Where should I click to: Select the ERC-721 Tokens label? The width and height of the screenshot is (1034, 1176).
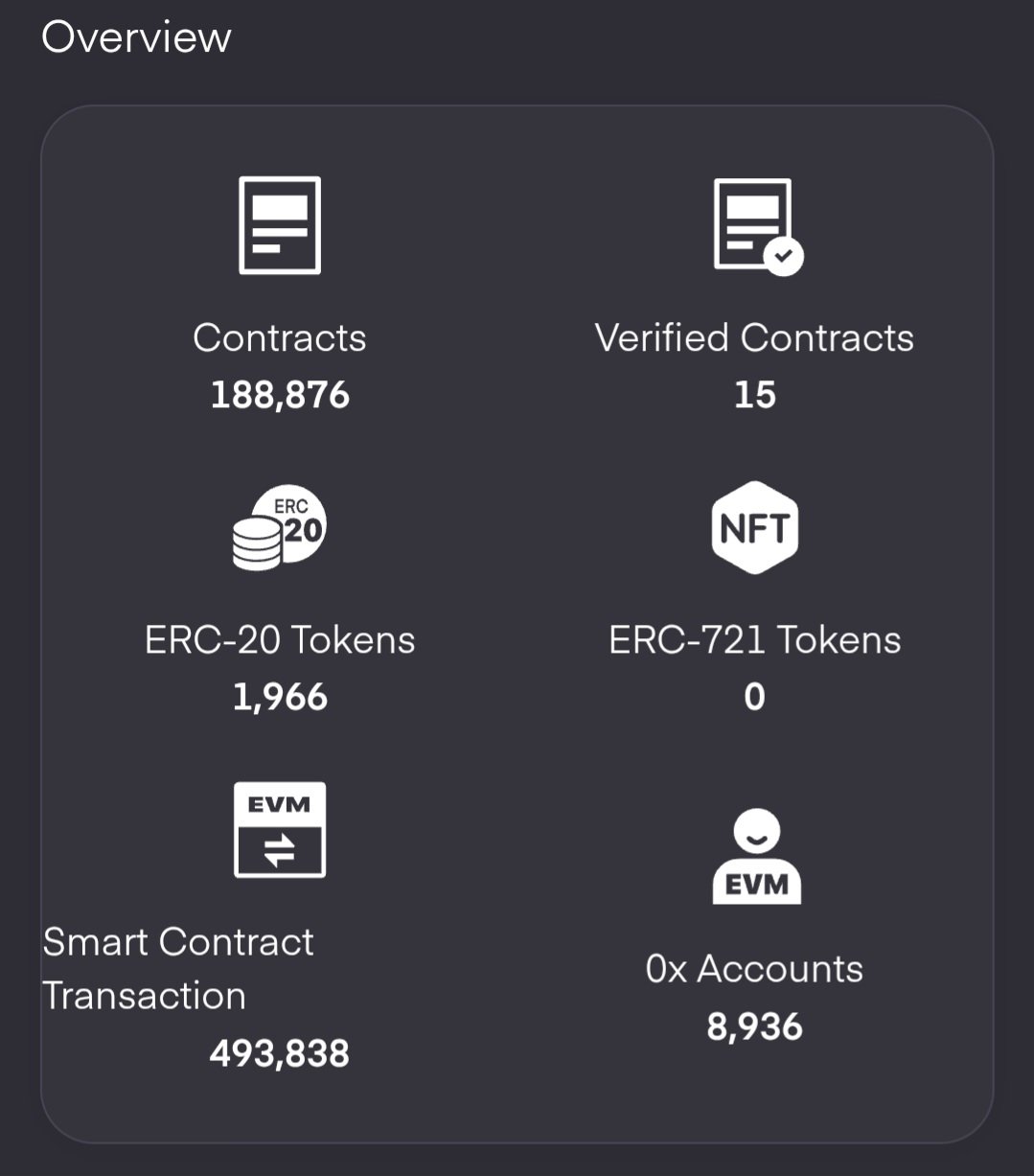point(754,639)
